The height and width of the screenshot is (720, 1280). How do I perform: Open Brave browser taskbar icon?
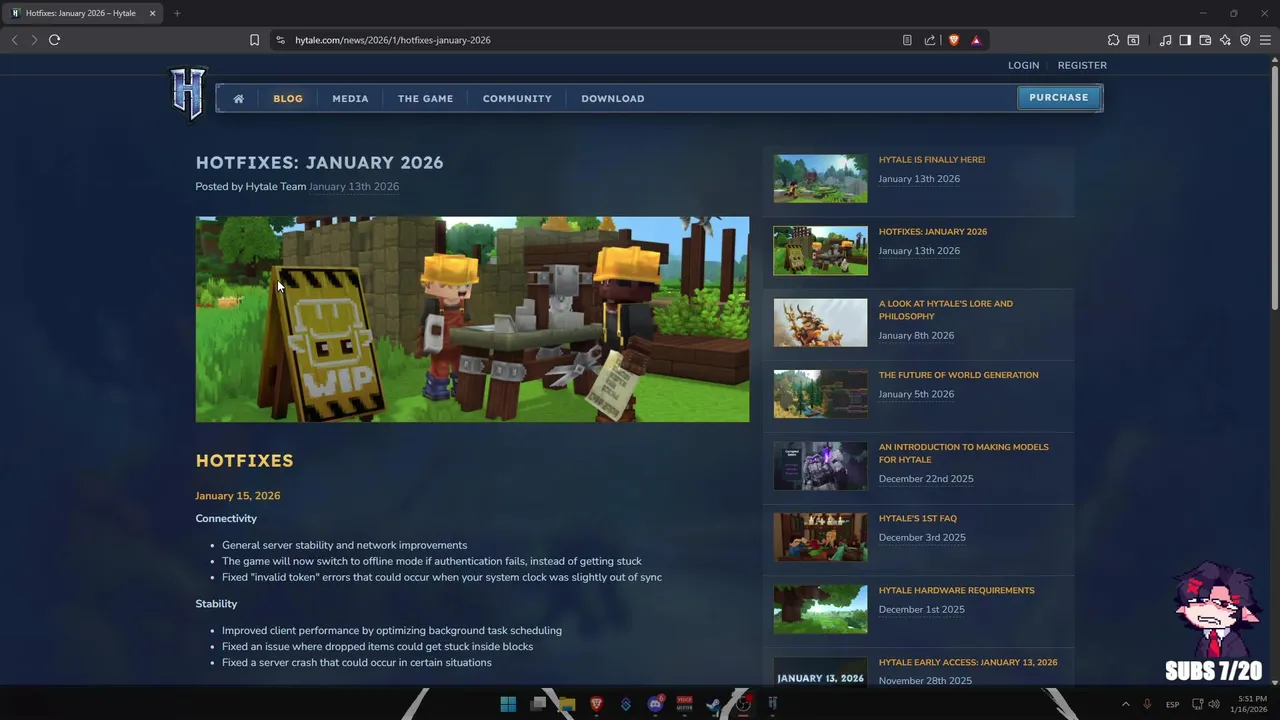coord(597,704)
